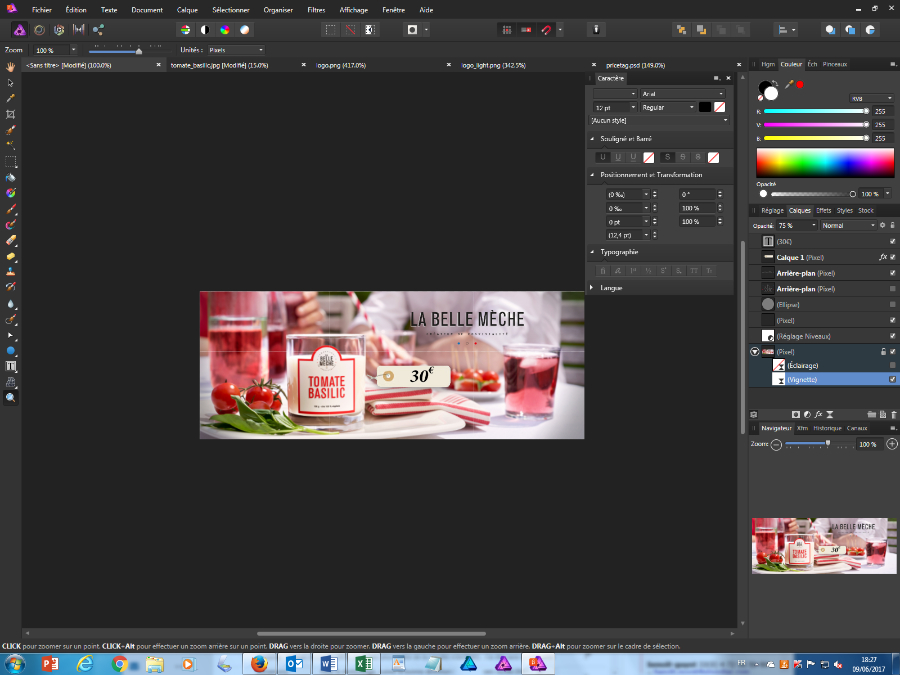This screenshot has width=900, height=675.
Task: Delete layer with trash icon
Action: [x=894, y=414]
